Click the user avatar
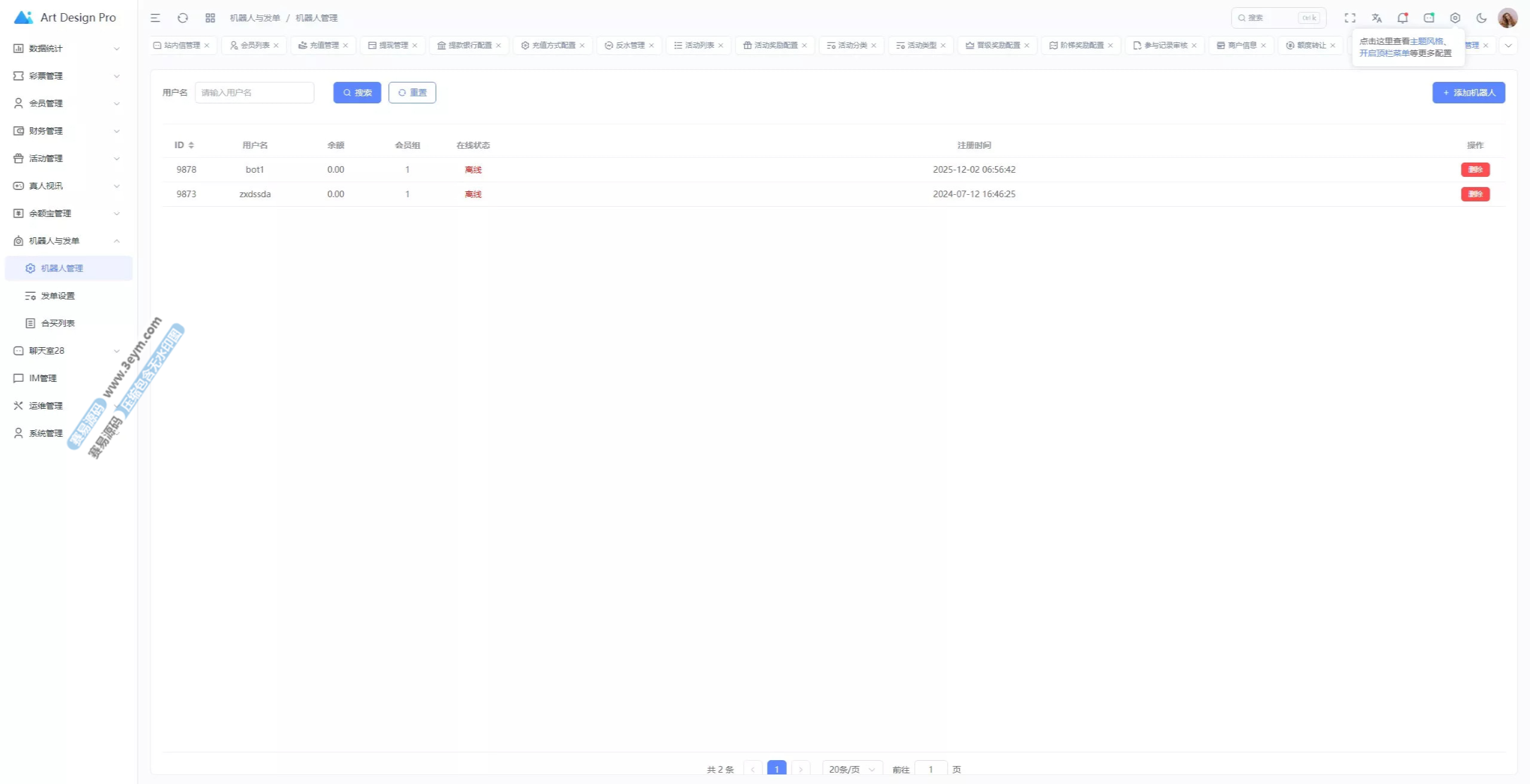Image resolution: width=1530 pixels, height=784 pixels. pyautogui.click(x=1507, y=18)
